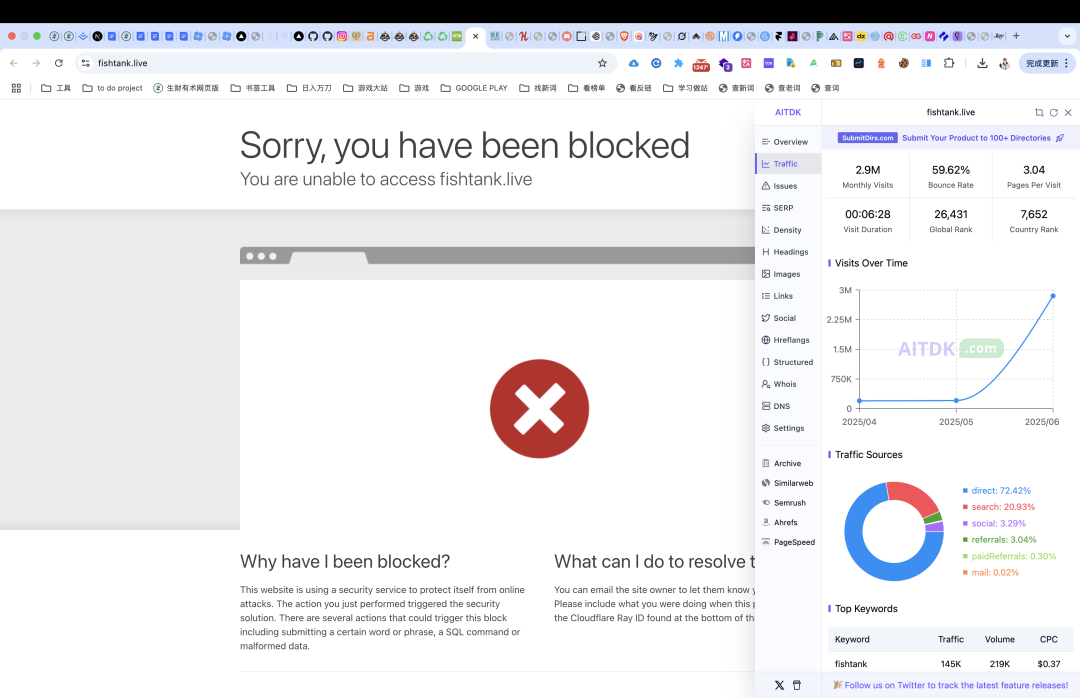This screenshot has height=698, width=1080.
Task: Click the AITDK logo title
Action: pos(788,112)
